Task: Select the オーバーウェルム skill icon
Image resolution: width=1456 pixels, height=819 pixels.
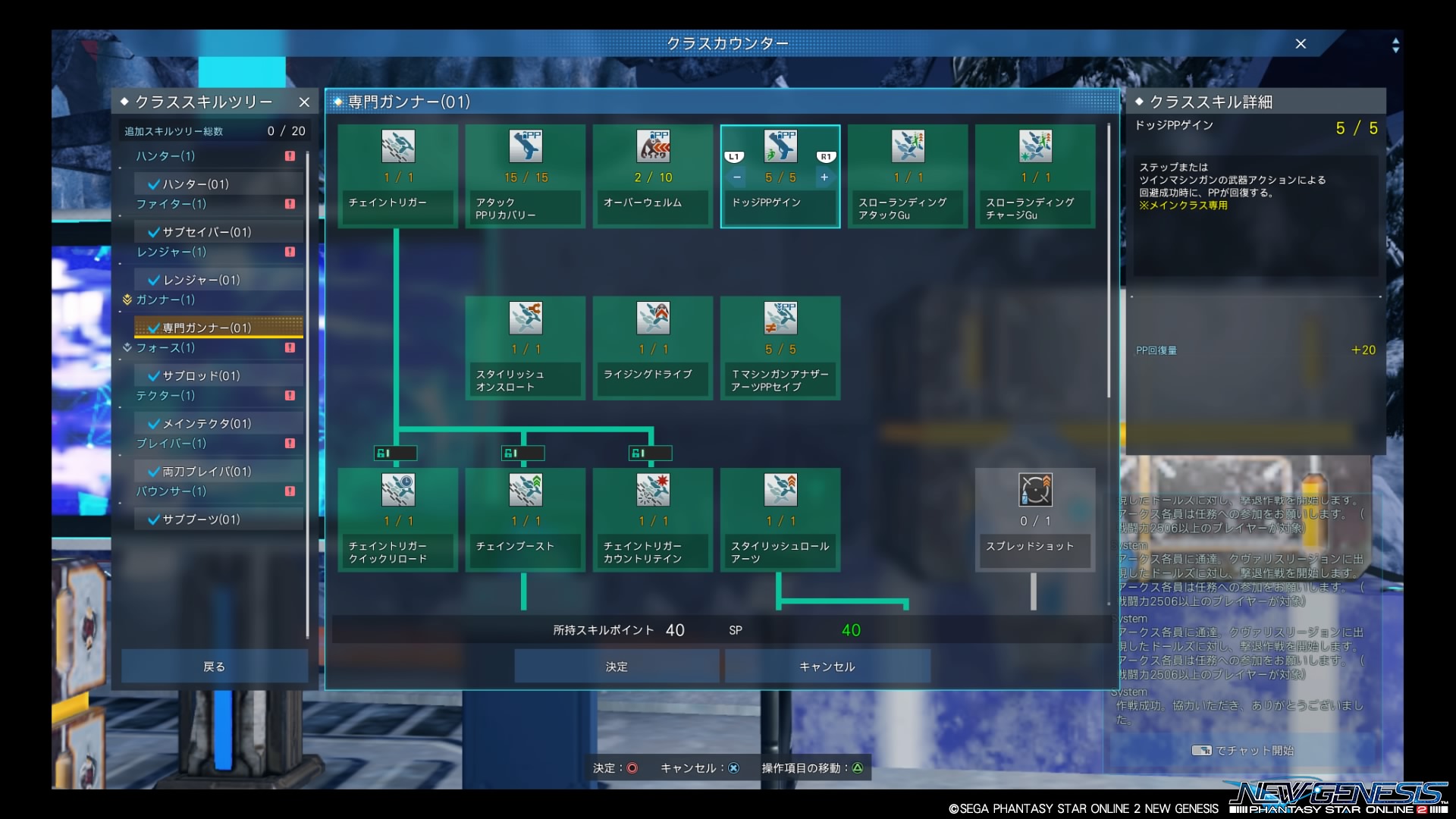Action: (653, 146)
